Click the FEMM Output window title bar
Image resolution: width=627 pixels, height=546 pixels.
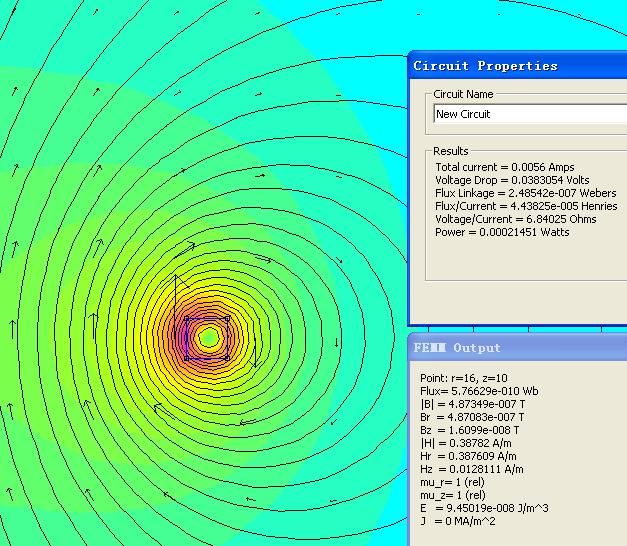pos(518,347)
